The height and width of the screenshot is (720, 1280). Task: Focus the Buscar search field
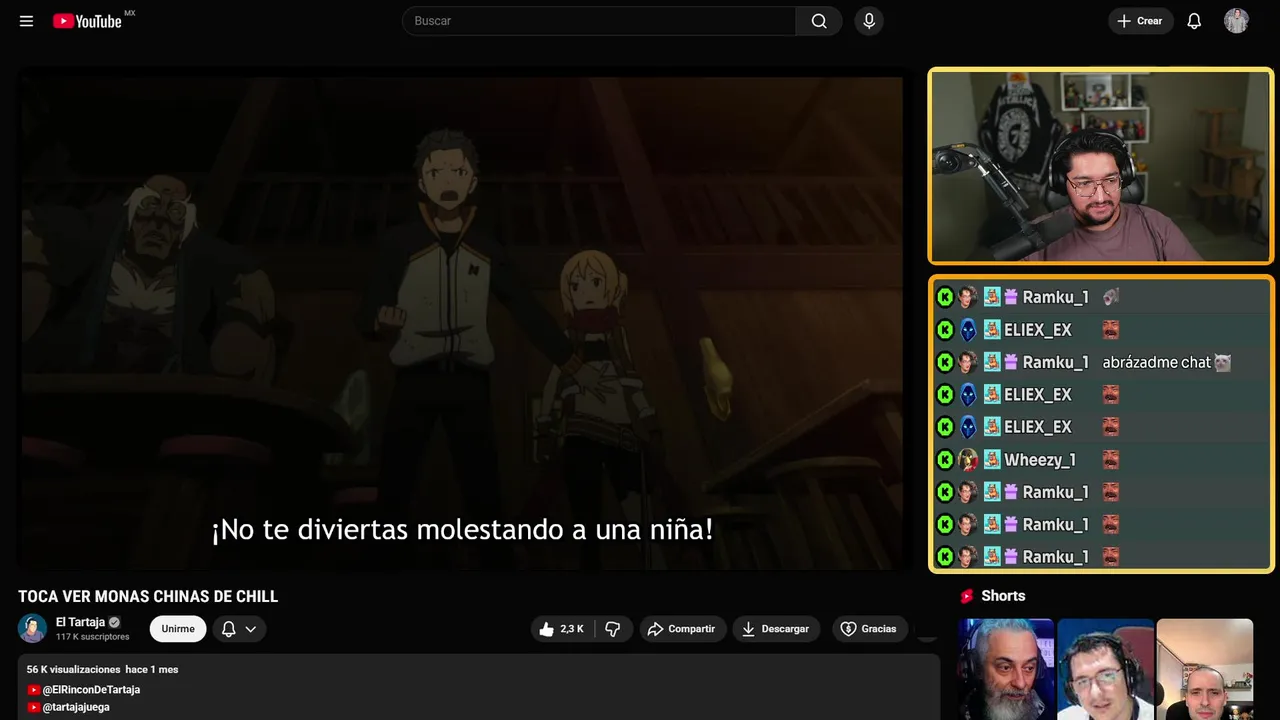pyautogui.click(x=599, y=21)
